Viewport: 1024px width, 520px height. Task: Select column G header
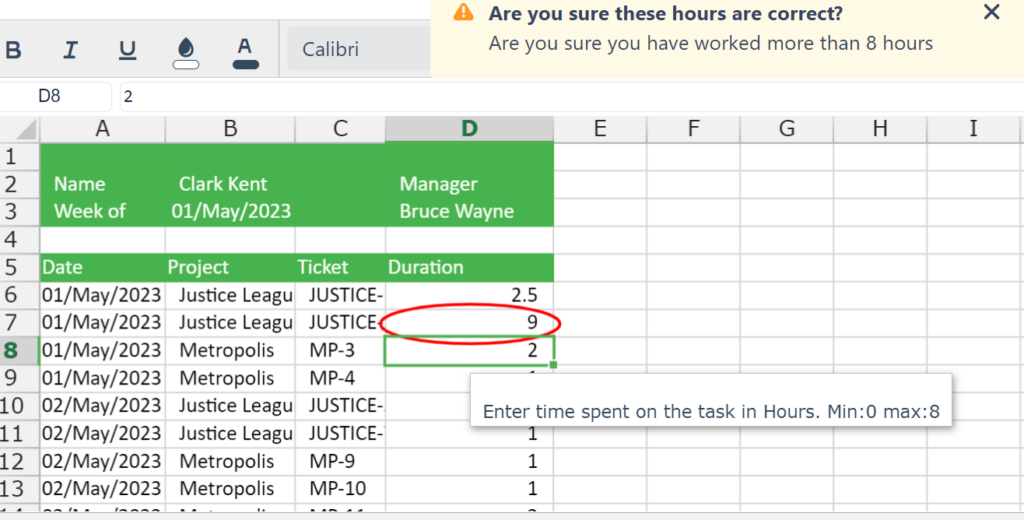(x=787, y=129)
